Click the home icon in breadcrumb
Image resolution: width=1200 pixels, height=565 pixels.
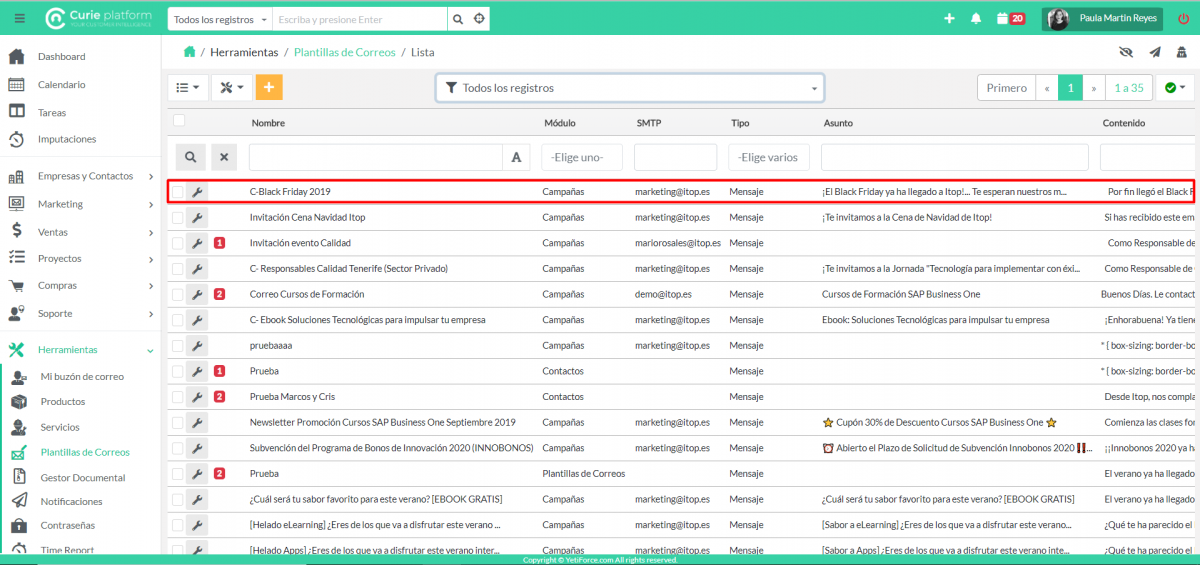coord(189,52)
